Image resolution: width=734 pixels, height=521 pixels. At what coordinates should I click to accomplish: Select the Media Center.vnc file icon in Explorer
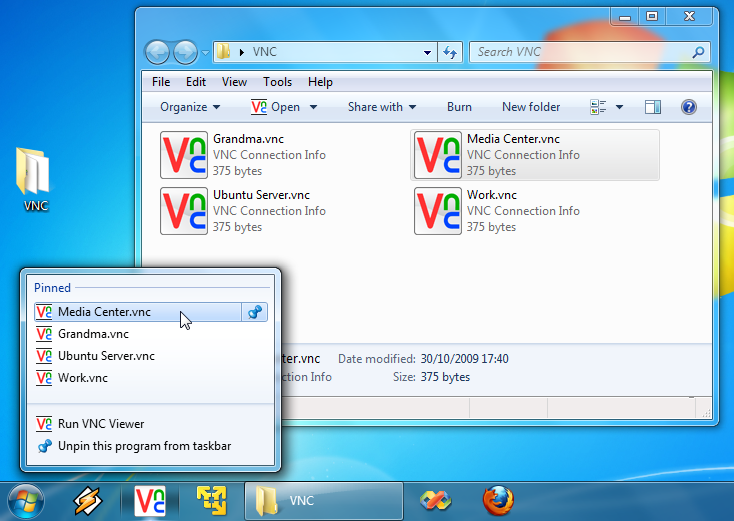438,155
